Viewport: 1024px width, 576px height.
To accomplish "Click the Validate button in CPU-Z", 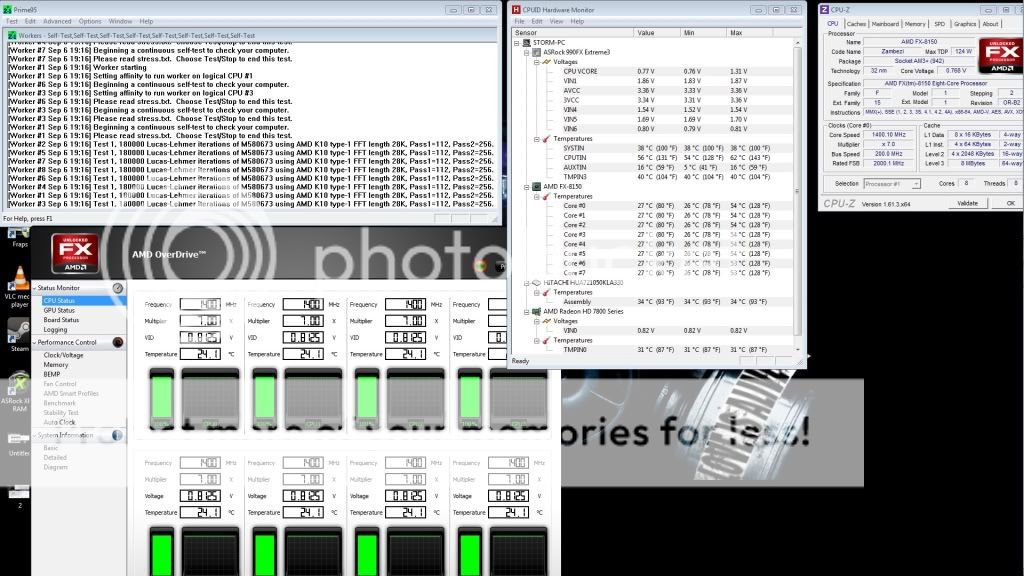I will [x=967, y=204].
